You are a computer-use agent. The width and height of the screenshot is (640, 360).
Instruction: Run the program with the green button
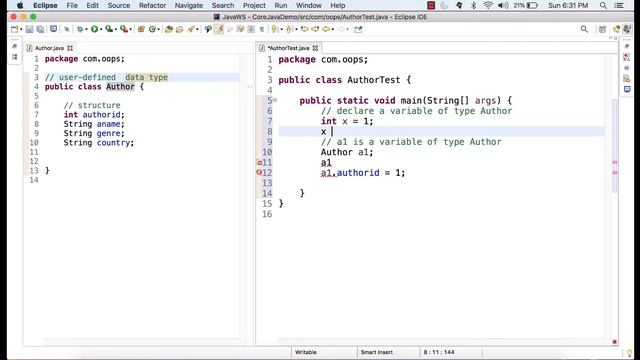pyautogui.click(x=95, y=29)
